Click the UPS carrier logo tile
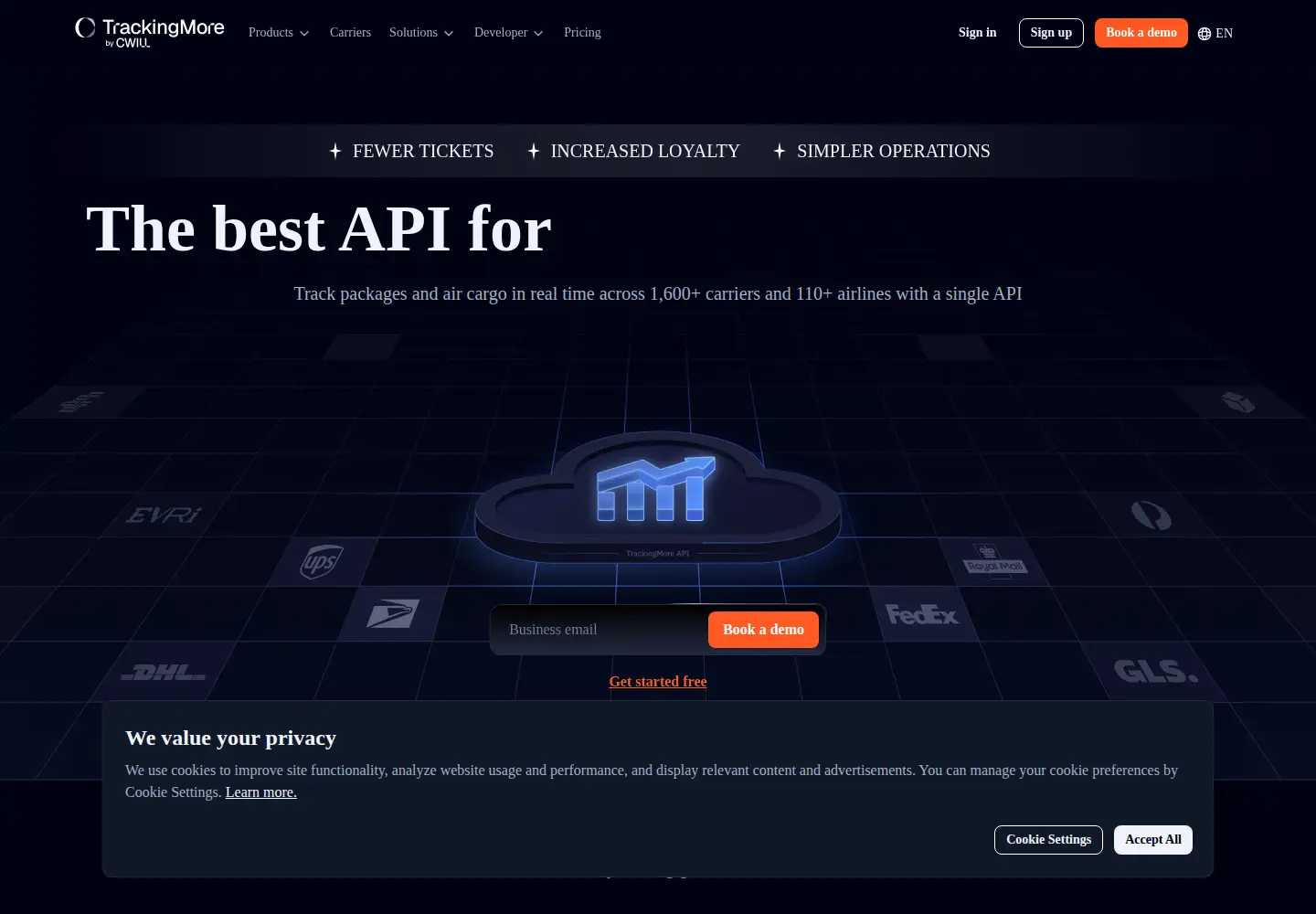 click(322, 561)
